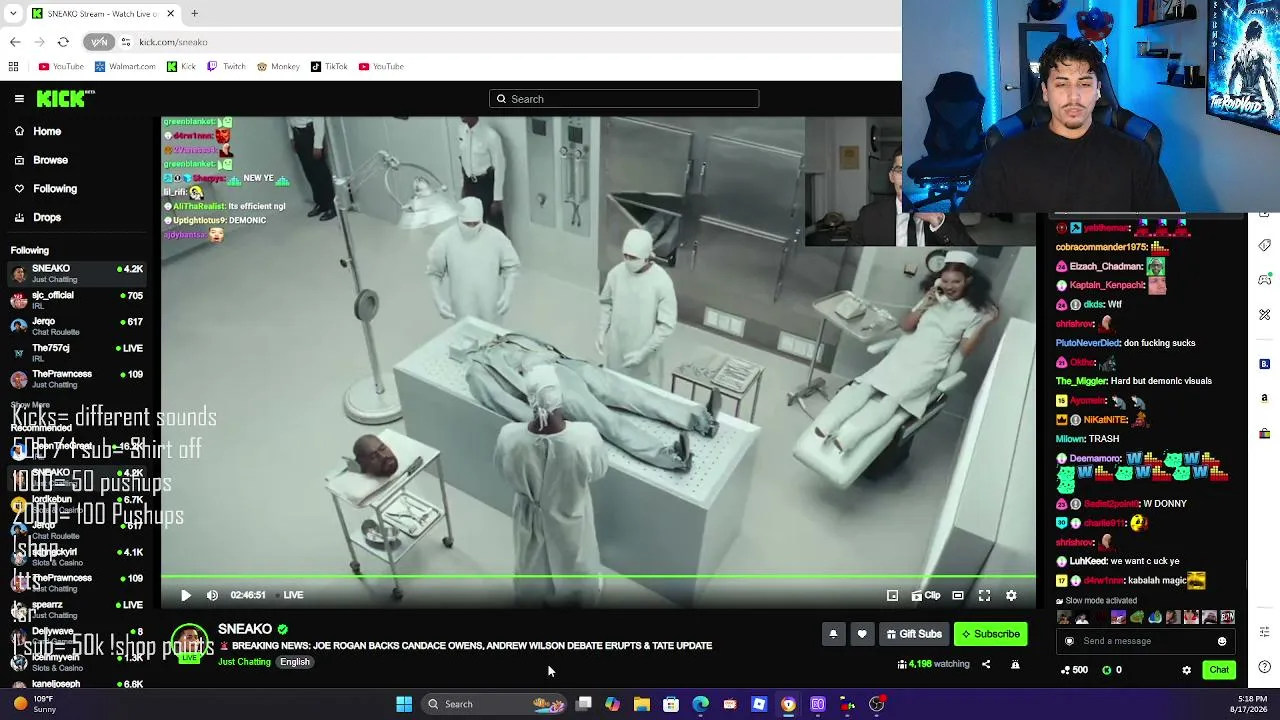The height and width of the screenshot is (720, 1280).
Task: Click the bell notification icon for SNEAKO
Action: pyautogui.click(x=833, y=634)
